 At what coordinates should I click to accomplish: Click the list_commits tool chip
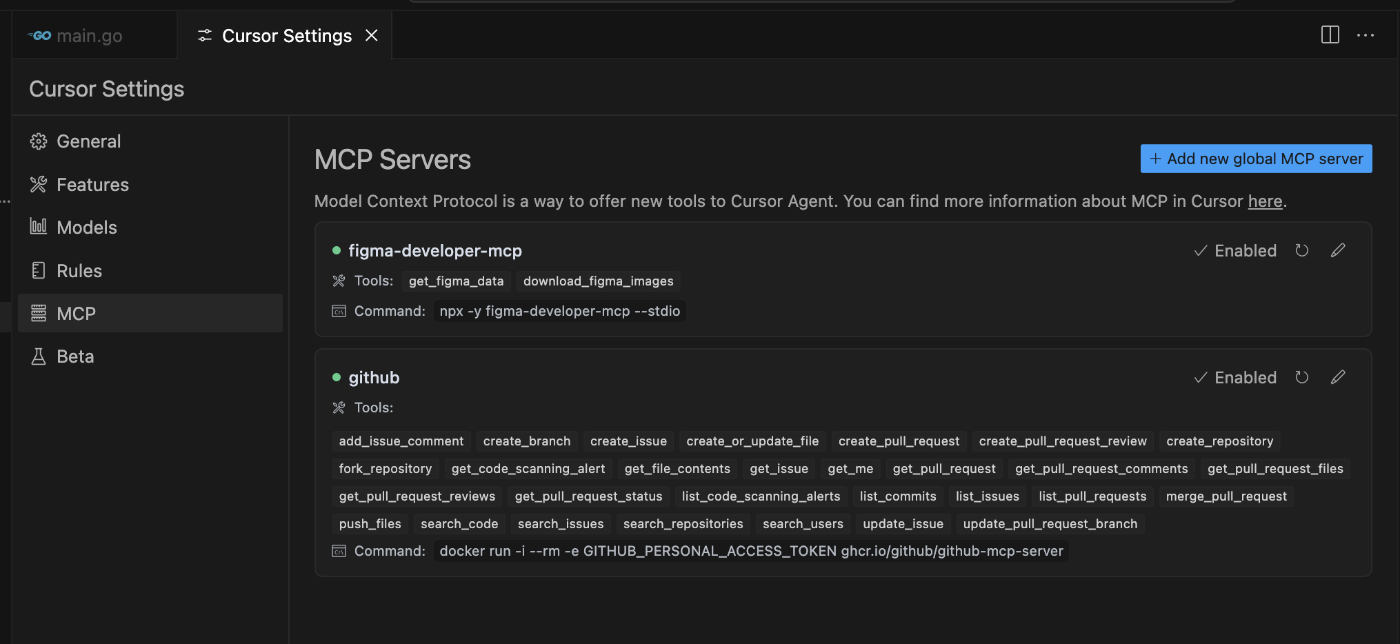(898, 496)
